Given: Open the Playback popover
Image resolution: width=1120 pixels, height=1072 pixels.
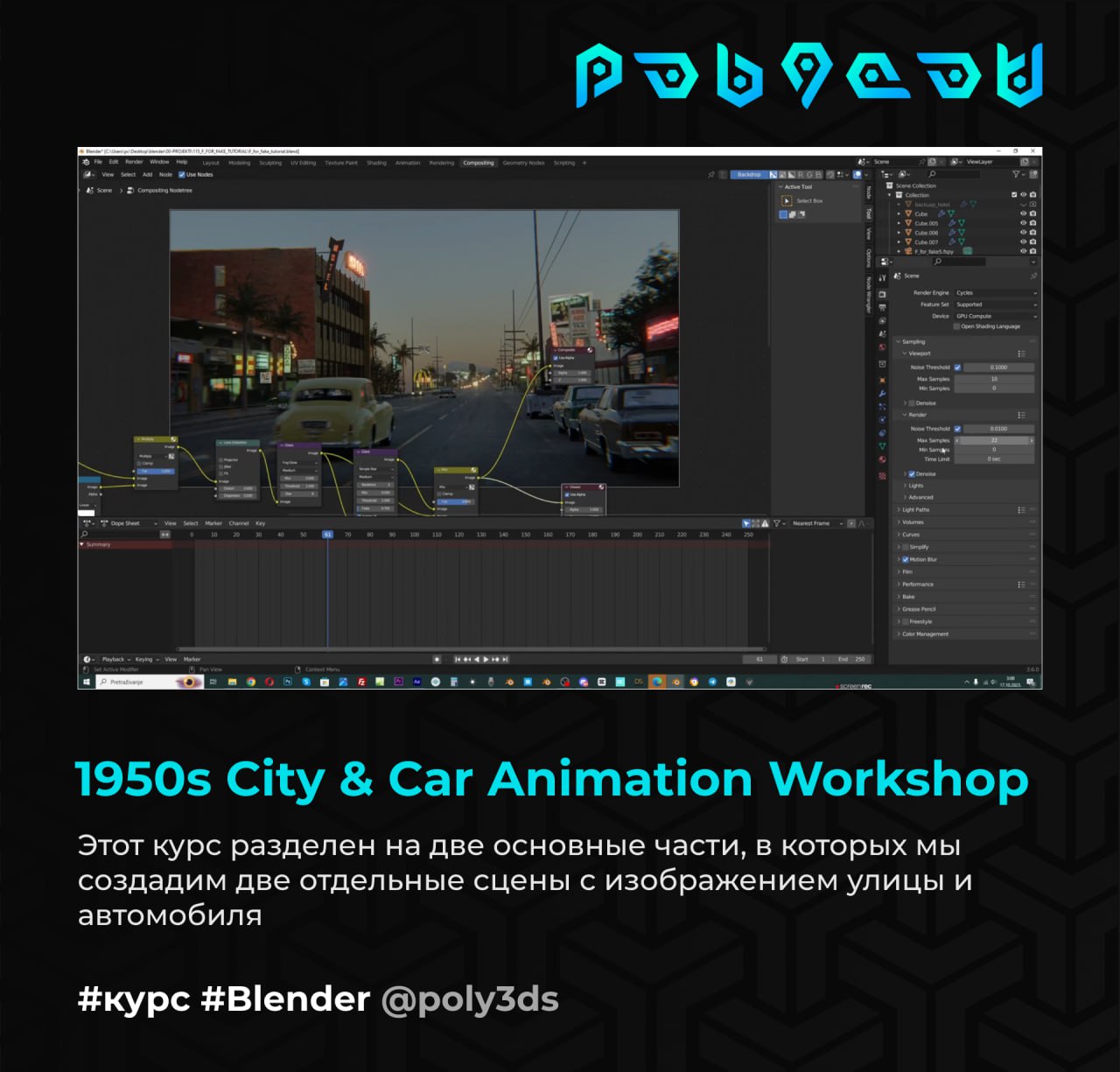Looking at the screenshot, I should (115, 659).
